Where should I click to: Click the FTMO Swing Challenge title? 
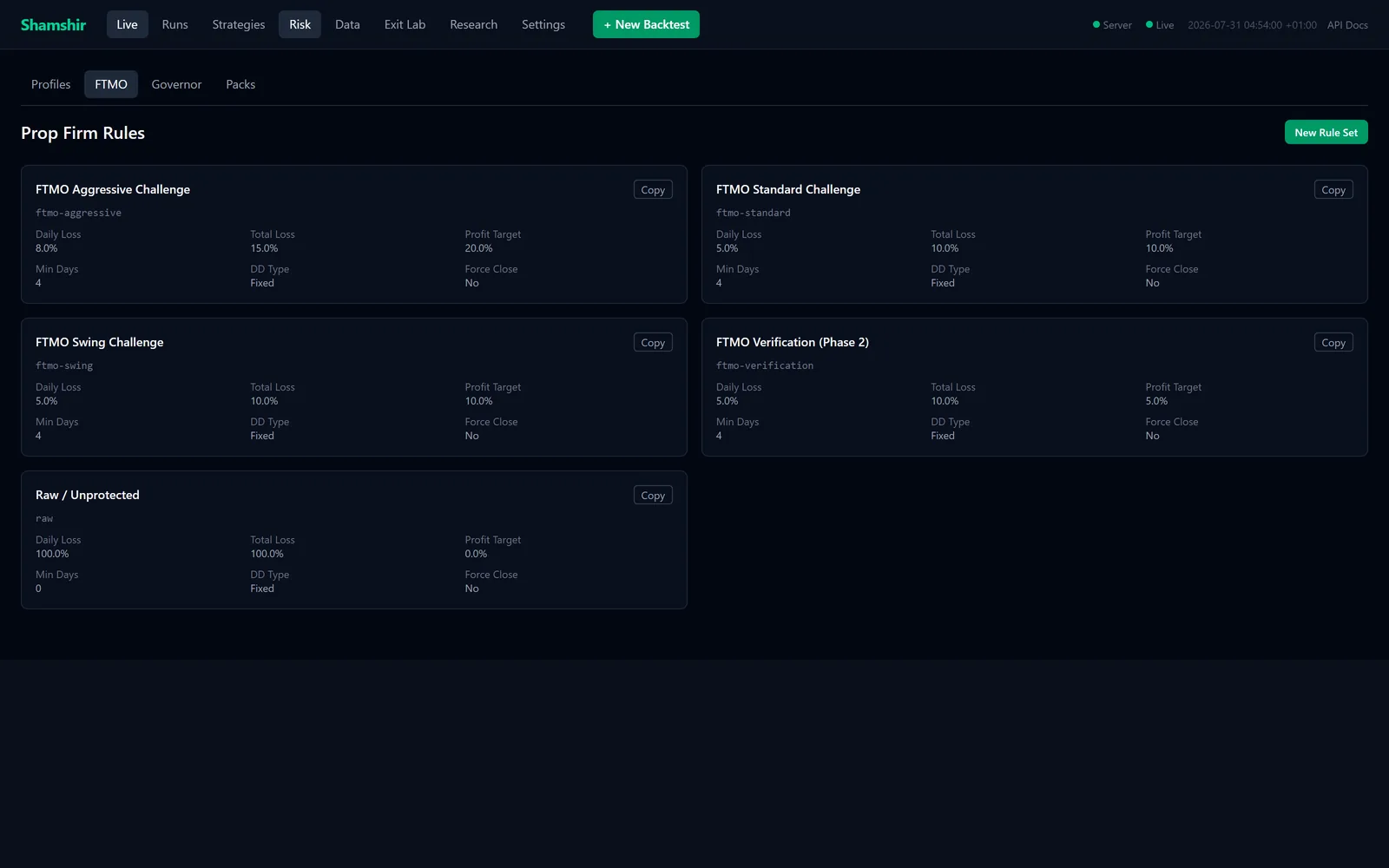point(100,342)
